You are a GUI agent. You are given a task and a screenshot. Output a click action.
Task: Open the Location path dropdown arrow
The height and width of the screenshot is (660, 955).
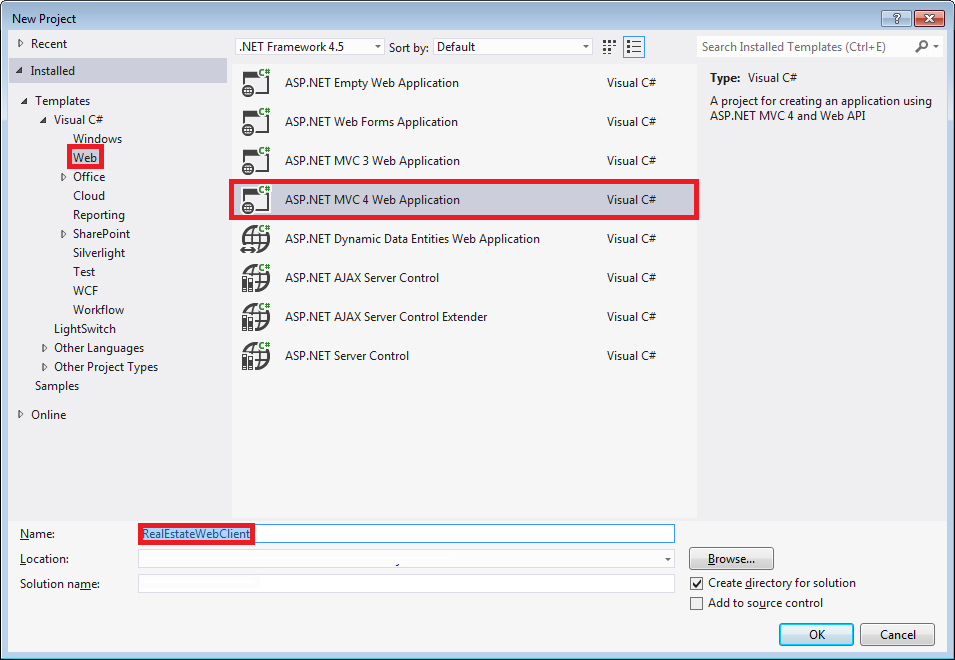click(x=668, y=559)
